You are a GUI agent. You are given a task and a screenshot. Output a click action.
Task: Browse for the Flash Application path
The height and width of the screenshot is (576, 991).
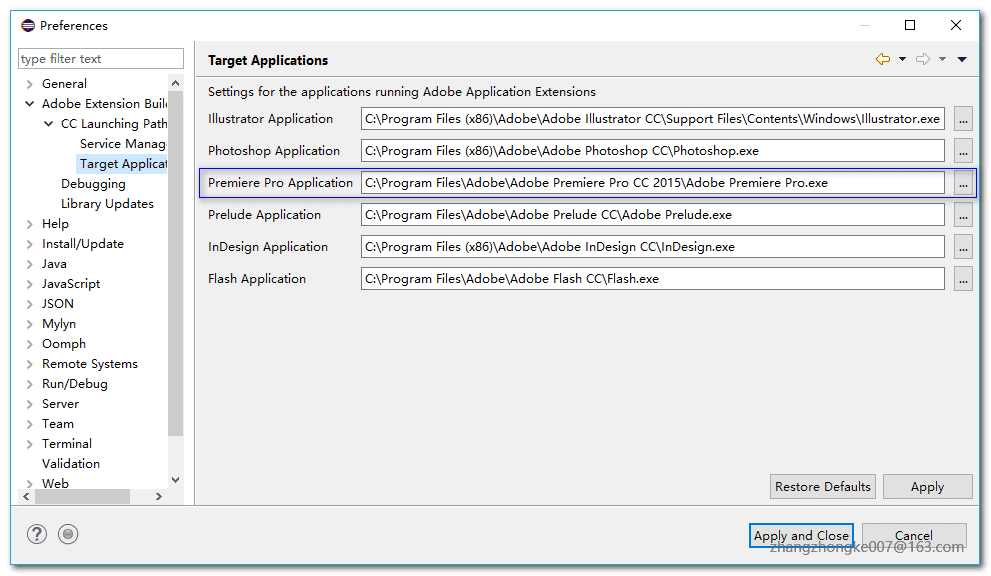[963, 279]
